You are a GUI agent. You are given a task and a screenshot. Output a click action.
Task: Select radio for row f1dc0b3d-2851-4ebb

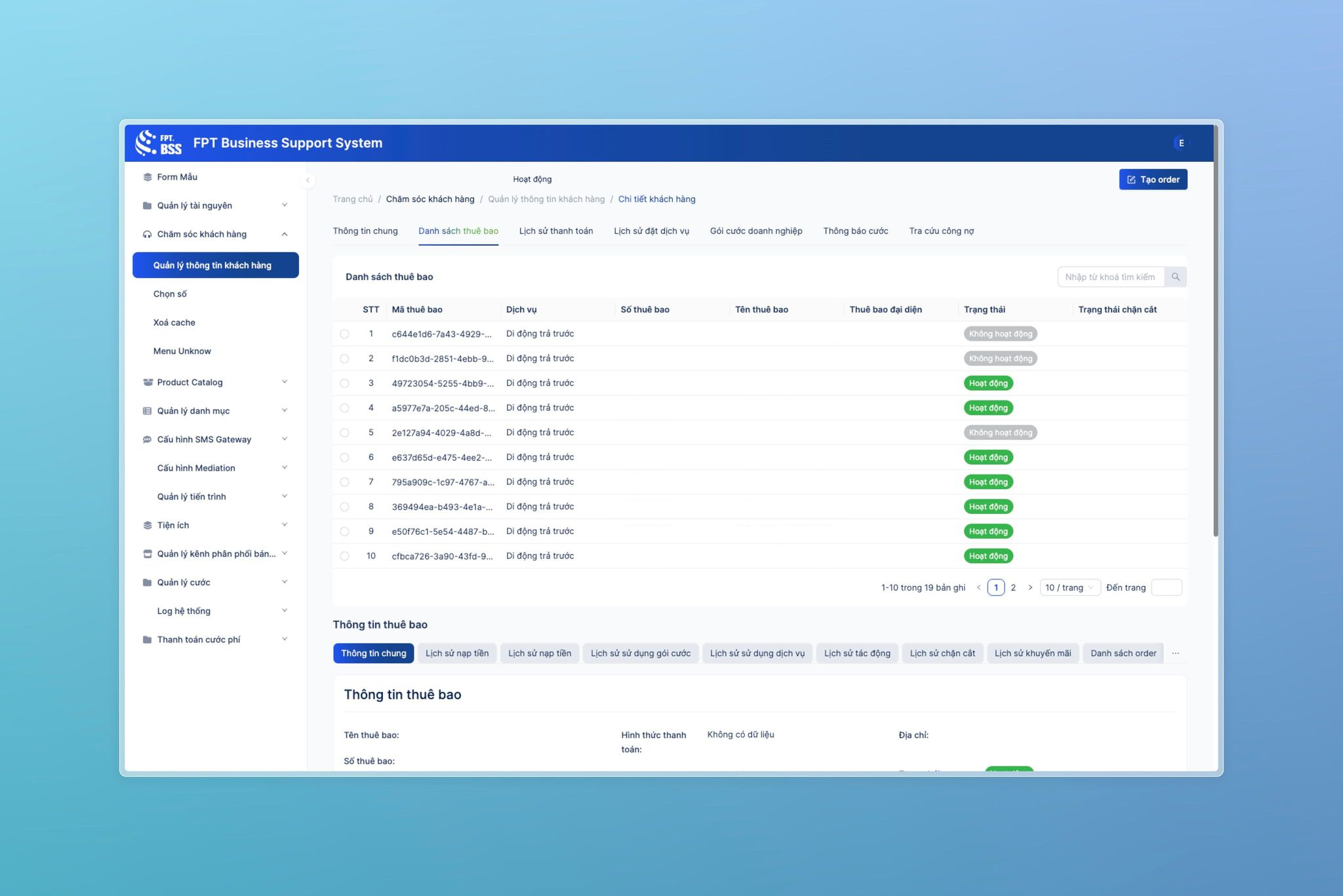click(x=344, y=359)
